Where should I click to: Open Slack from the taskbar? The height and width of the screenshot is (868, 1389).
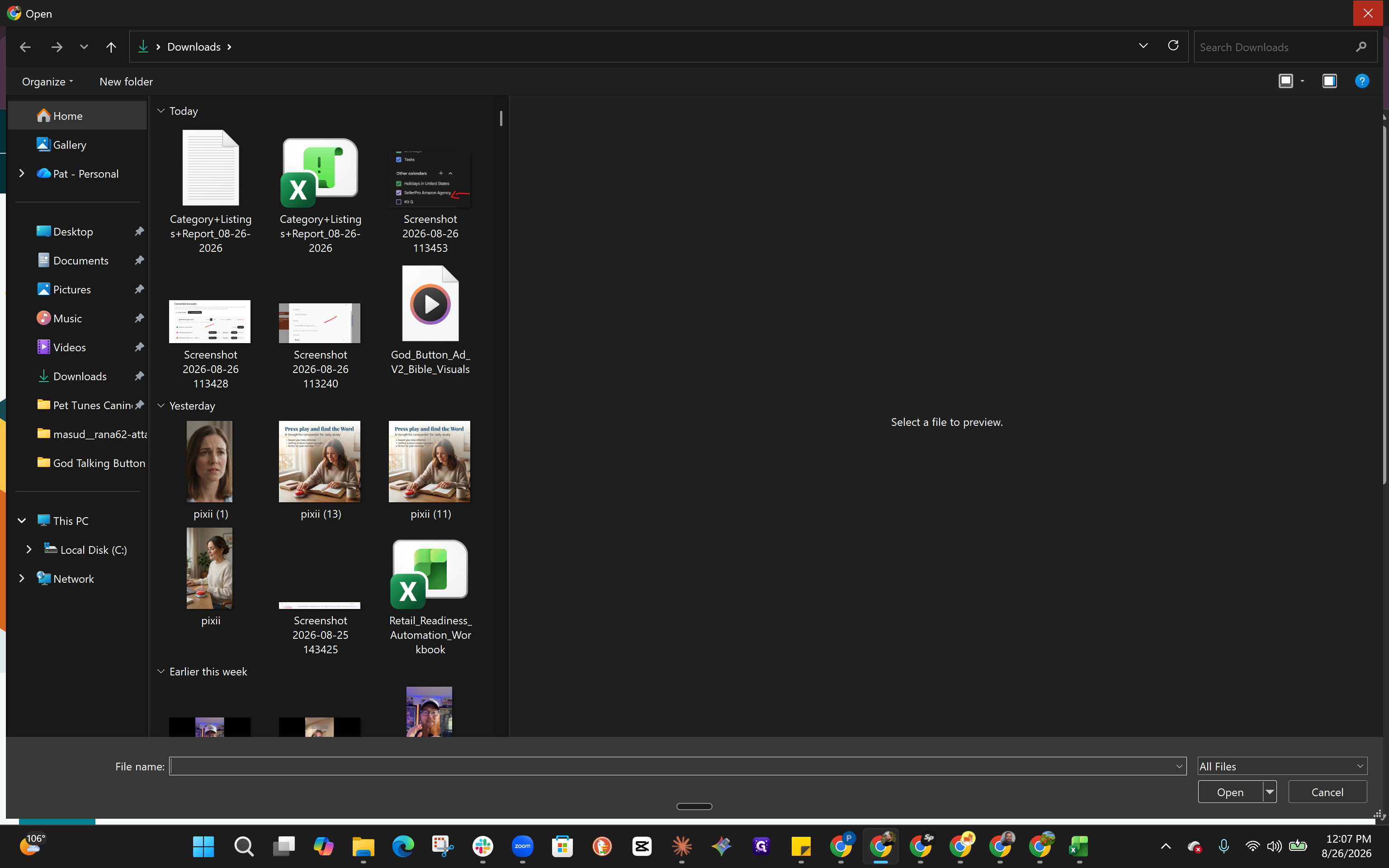tap(483, 846)
